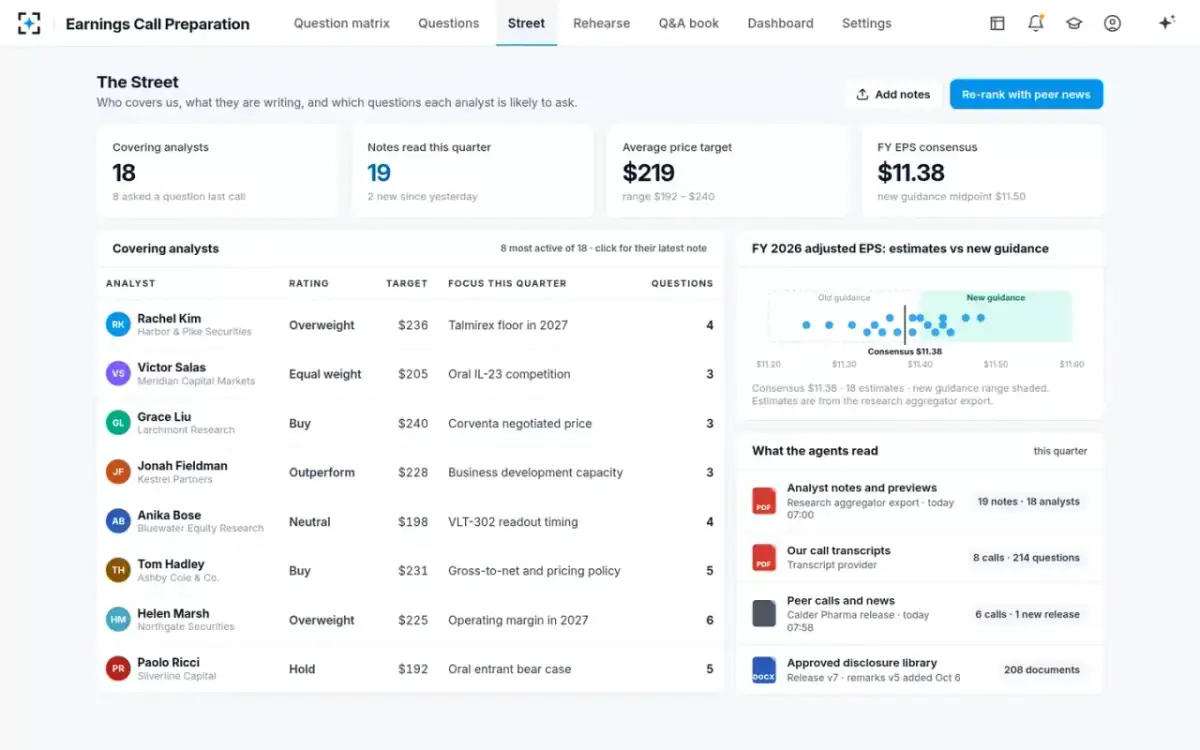Image resolution: width=1200 pixels, height=750 pixels.
Task: Click Paolo Ricci's PR avatar
Action: (x=118, y=669)
